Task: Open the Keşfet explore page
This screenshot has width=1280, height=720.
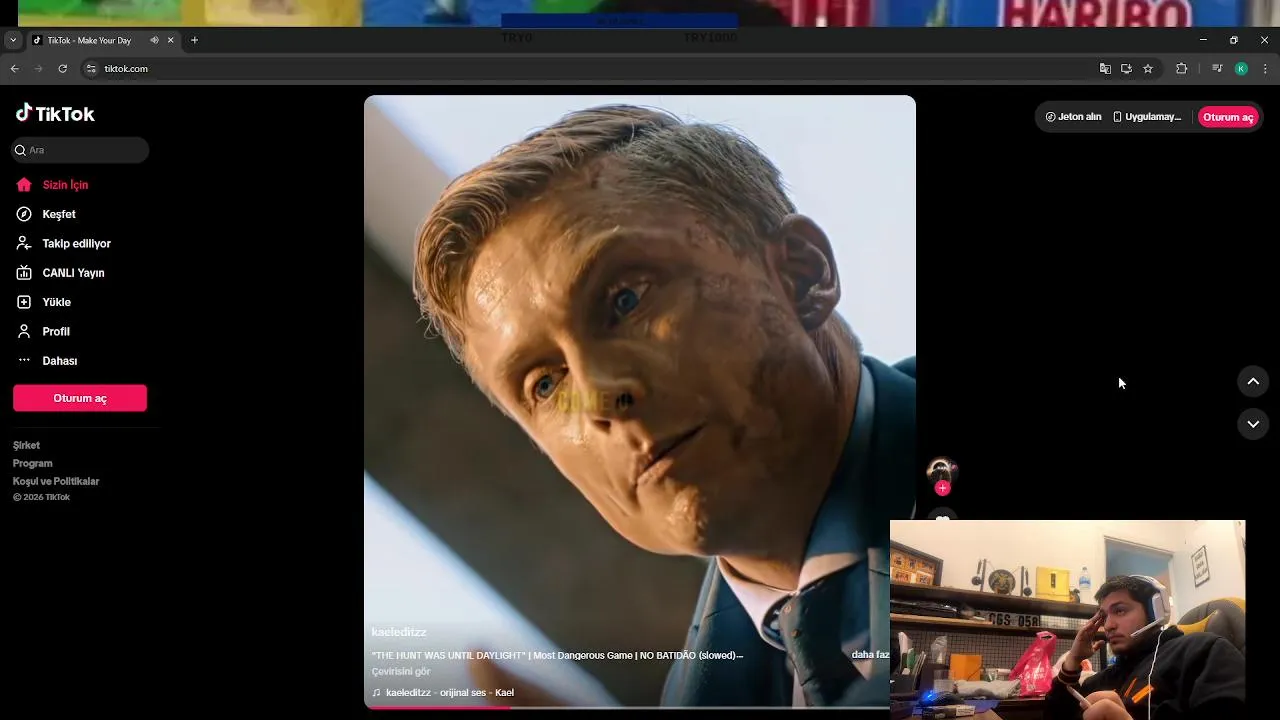Action: (59, 214)
